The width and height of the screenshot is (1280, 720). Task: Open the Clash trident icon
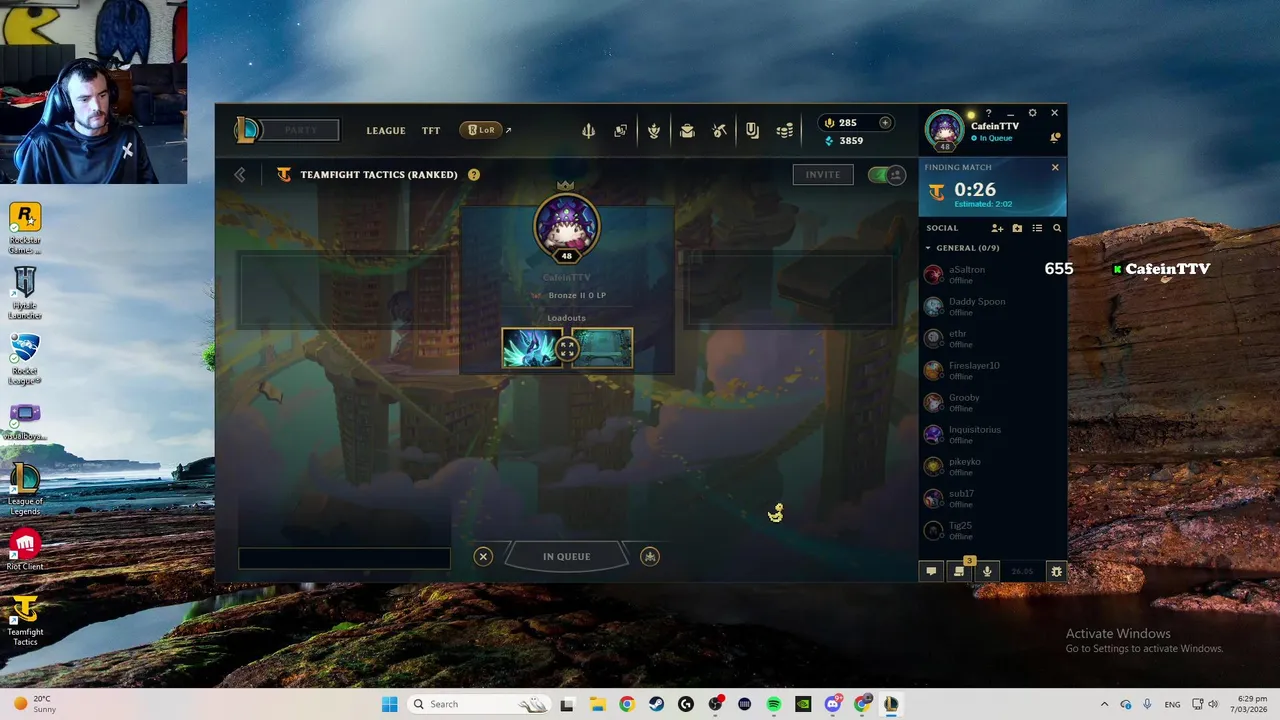tap(588, 131)
